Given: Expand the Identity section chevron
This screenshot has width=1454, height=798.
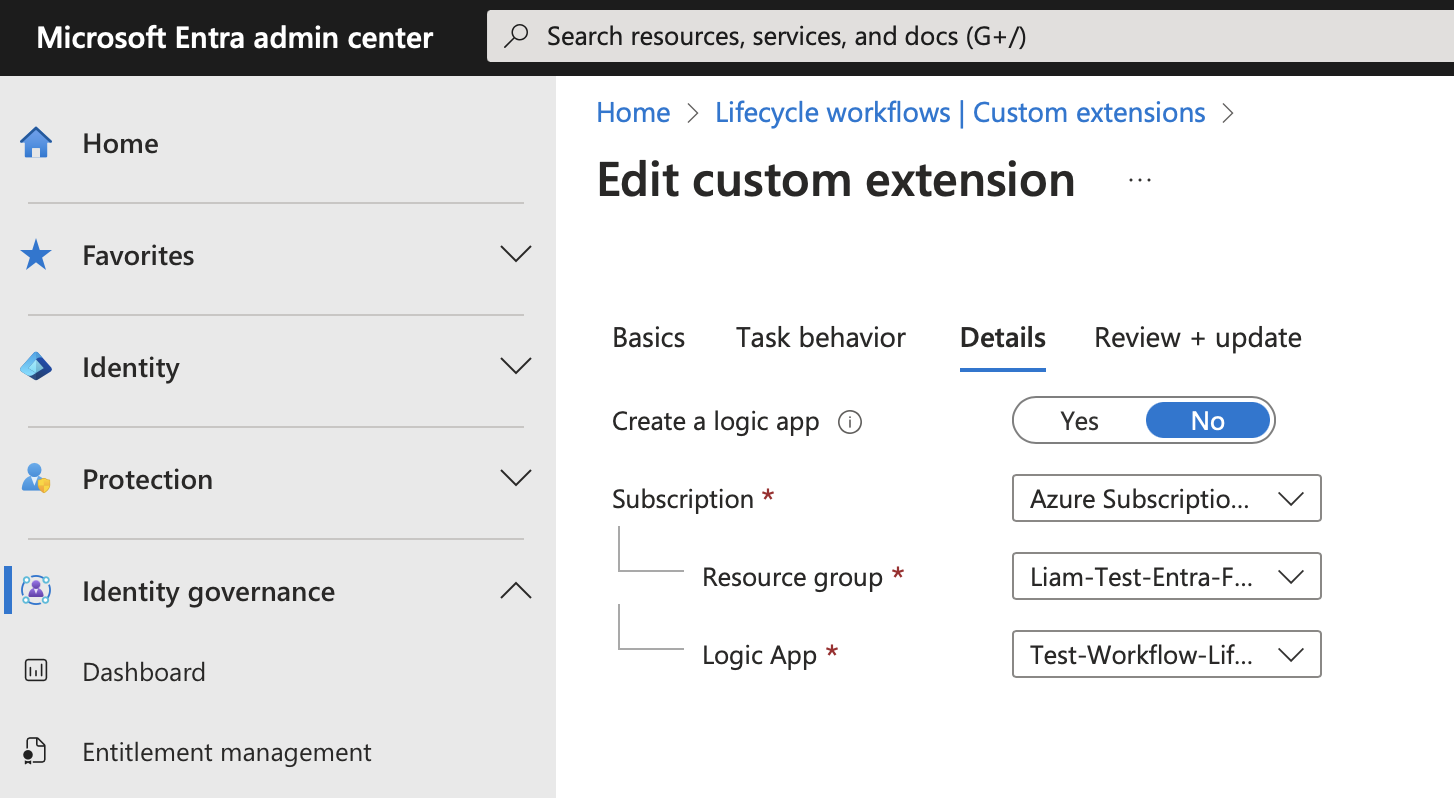Looking at the screenshot, I should pos(515,366).
